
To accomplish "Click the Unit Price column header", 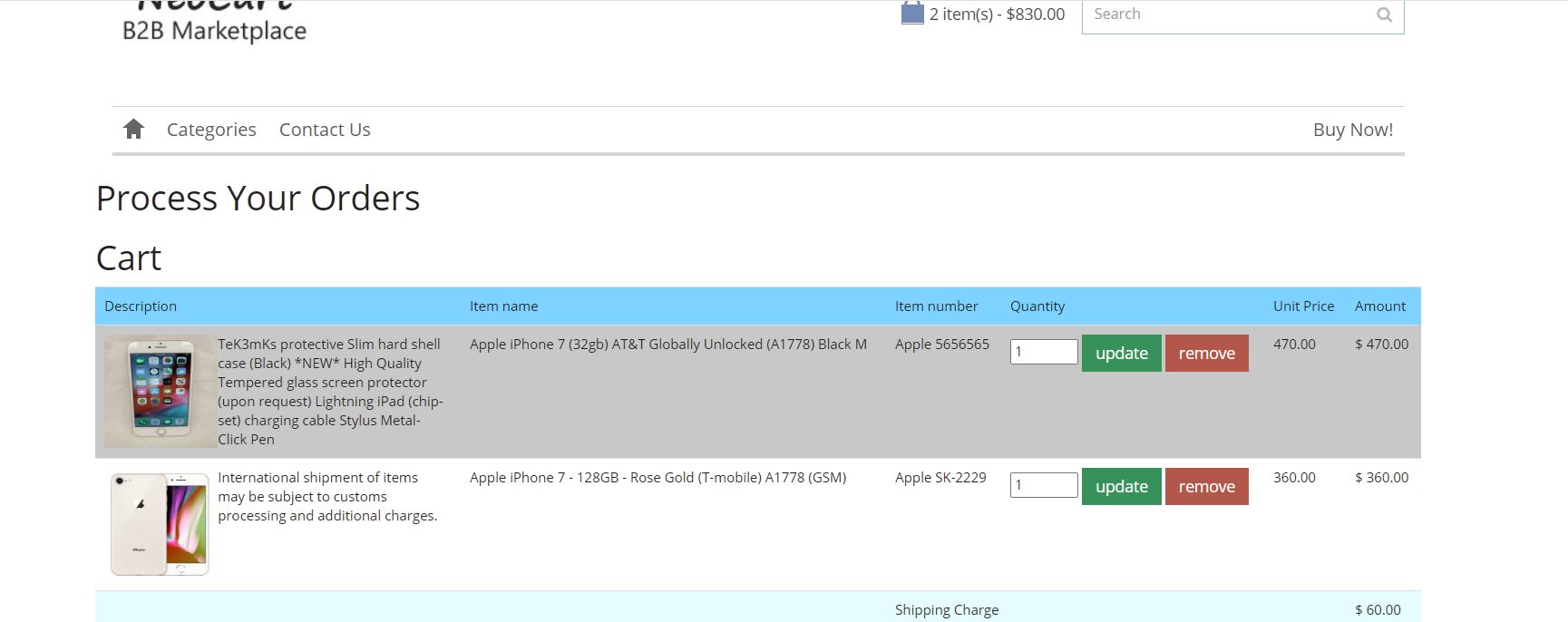I will point(1303,306).
